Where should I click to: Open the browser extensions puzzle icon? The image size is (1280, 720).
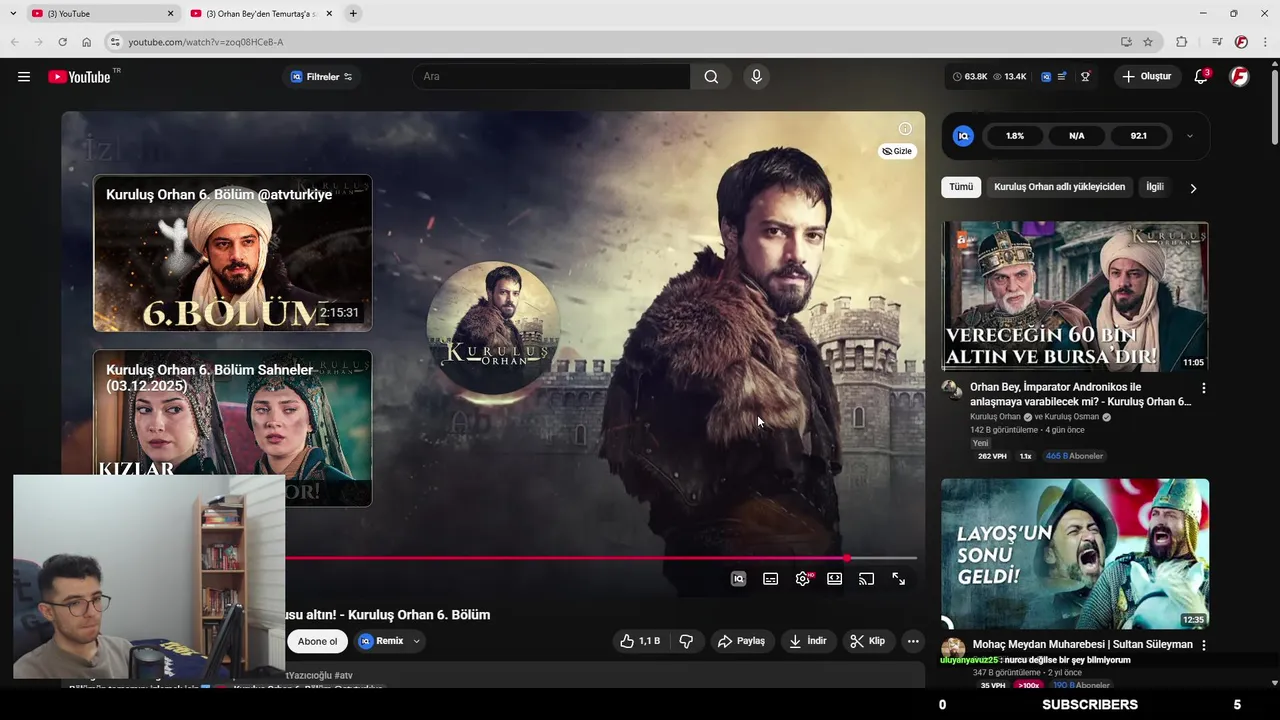pyautogui.click(x=1181, y=42)
